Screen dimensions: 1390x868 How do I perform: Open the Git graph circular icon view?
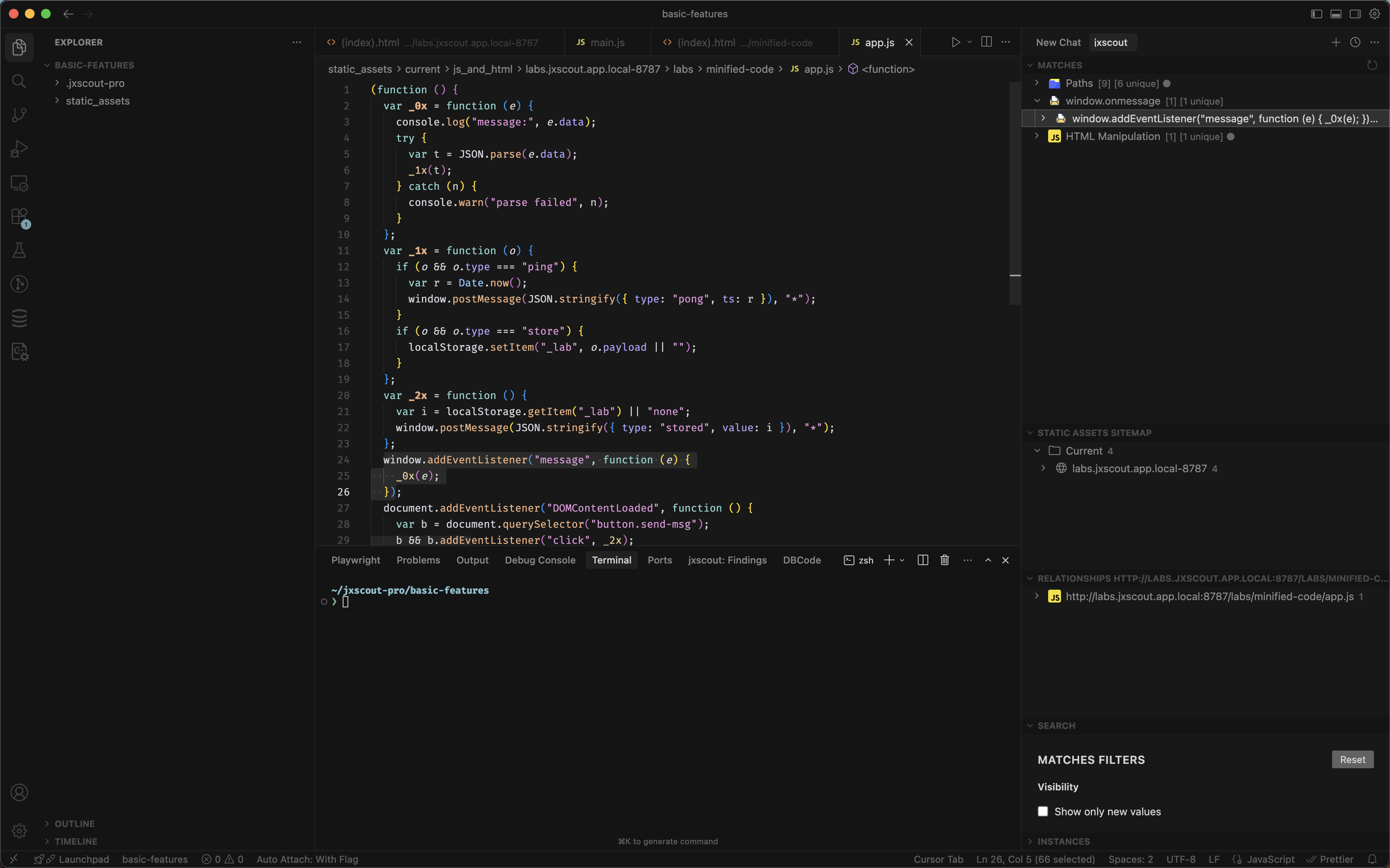coord(19,284)
